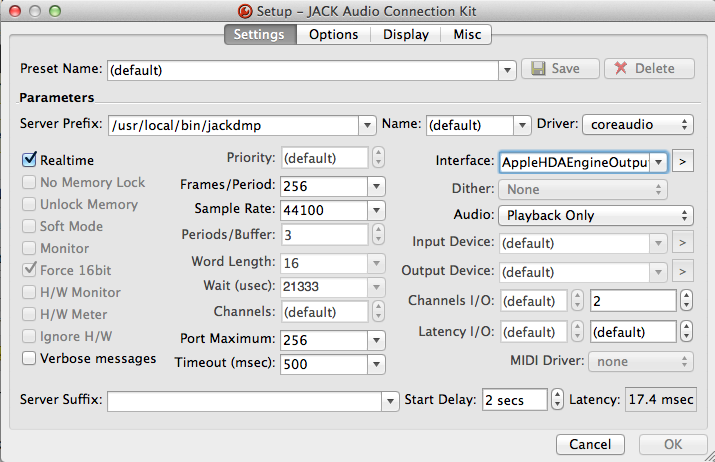Open the Interface dropdown arrow
This screenshot has width=715, height=462.
coord(658,162)
